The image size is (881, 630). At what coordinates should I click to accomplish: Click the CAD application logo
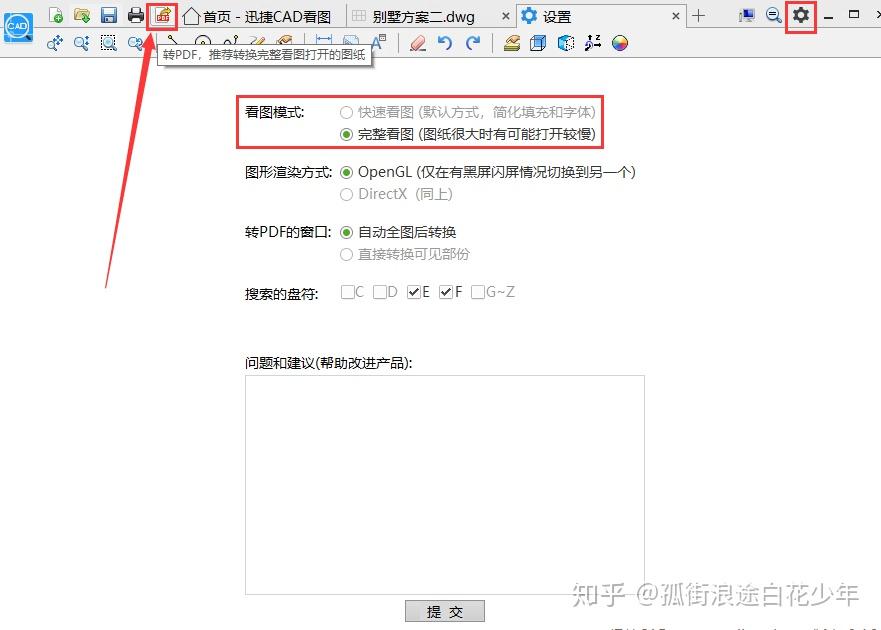pos(18,27)
